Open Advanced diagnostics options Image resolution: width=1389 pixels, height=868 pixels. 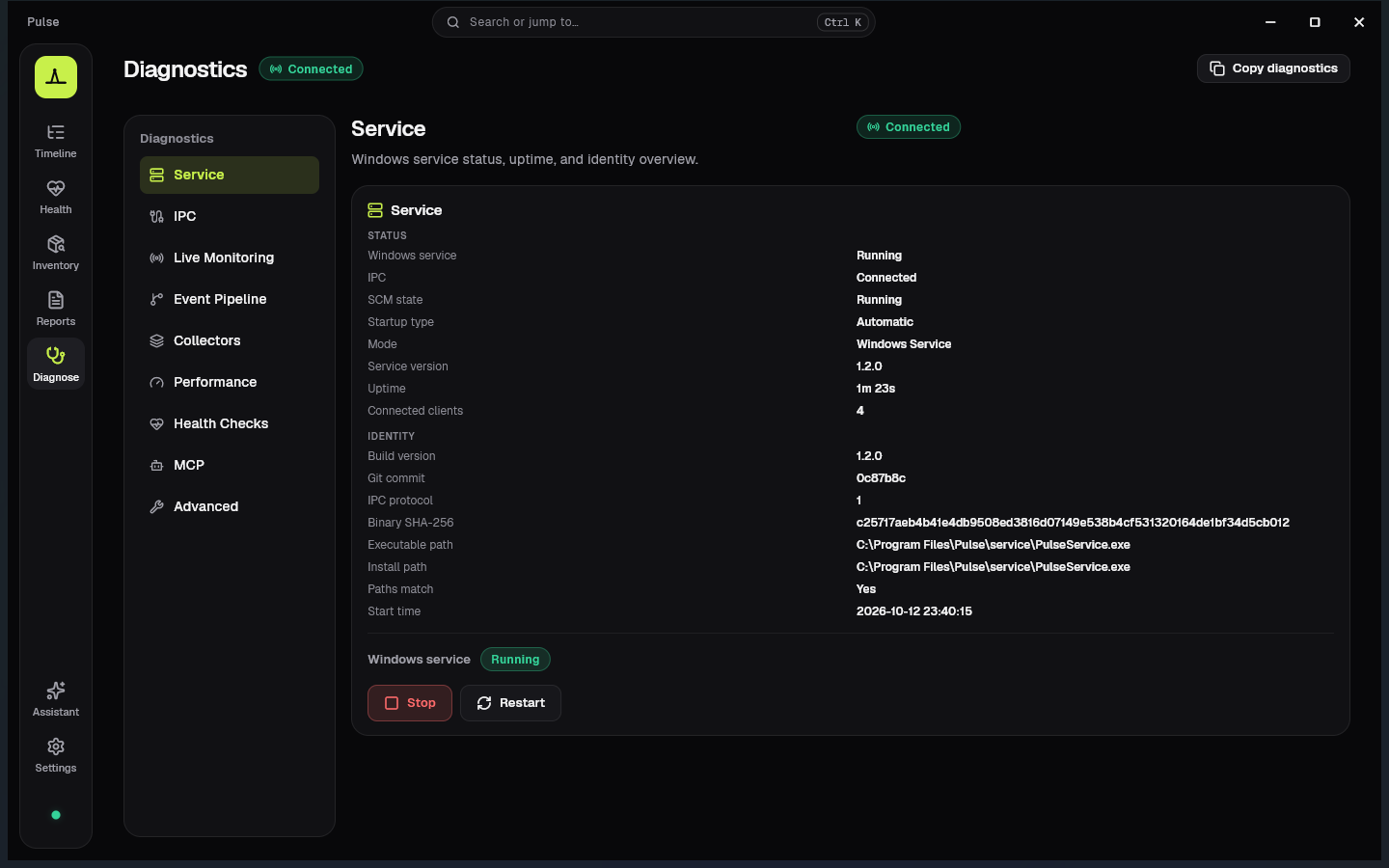tap(230, 506)
